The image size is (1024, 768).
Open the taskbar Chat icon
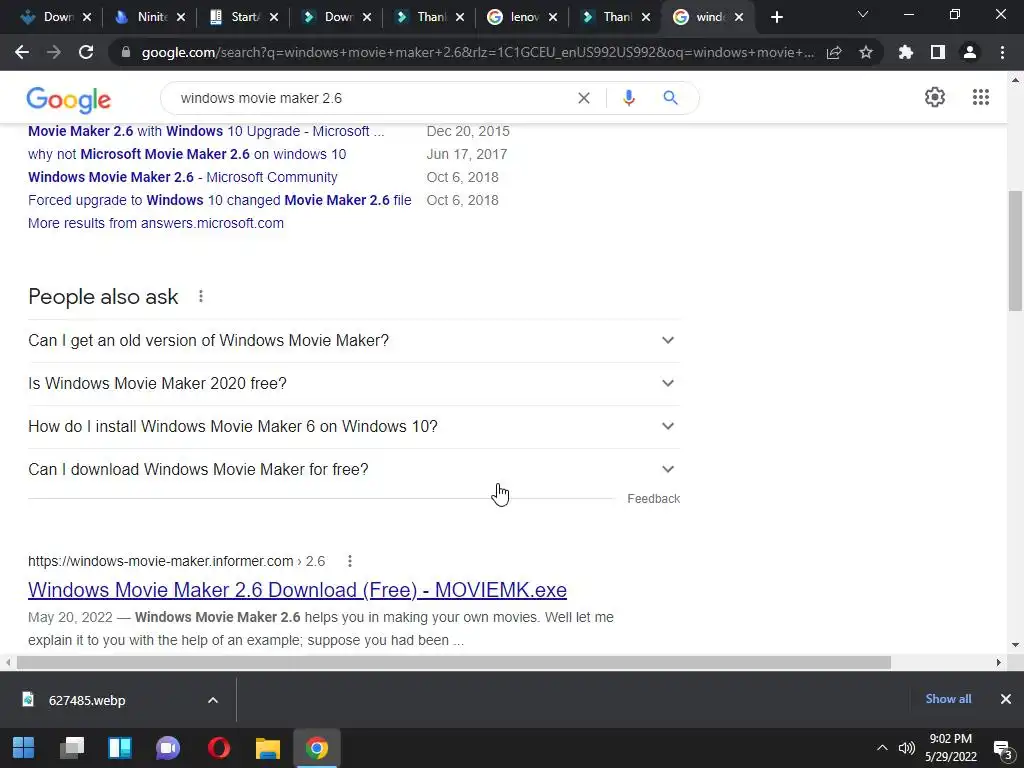coord(168,748)
